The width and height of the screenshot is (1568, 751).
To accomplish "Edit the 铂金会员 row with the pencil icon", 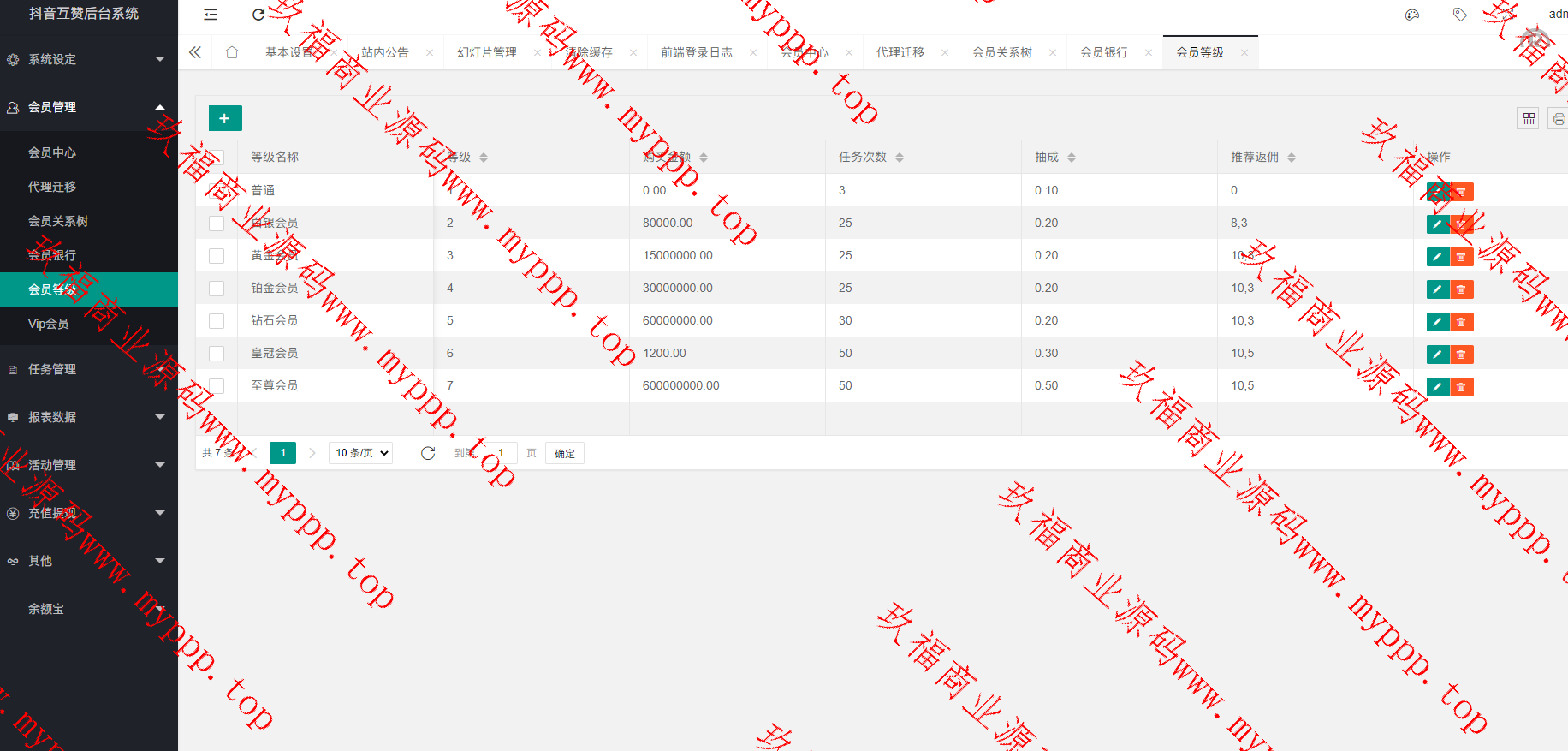I will (x=1437, y=289).
